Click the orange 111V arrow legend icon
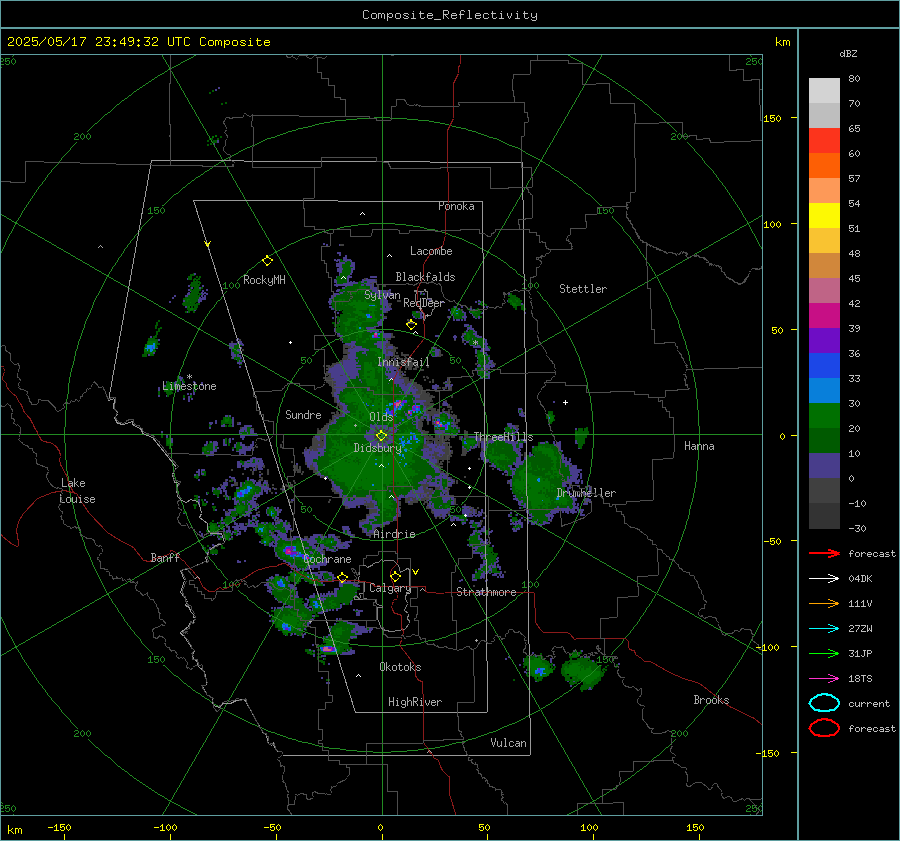The image size is (900, 841). click(824, 603)
